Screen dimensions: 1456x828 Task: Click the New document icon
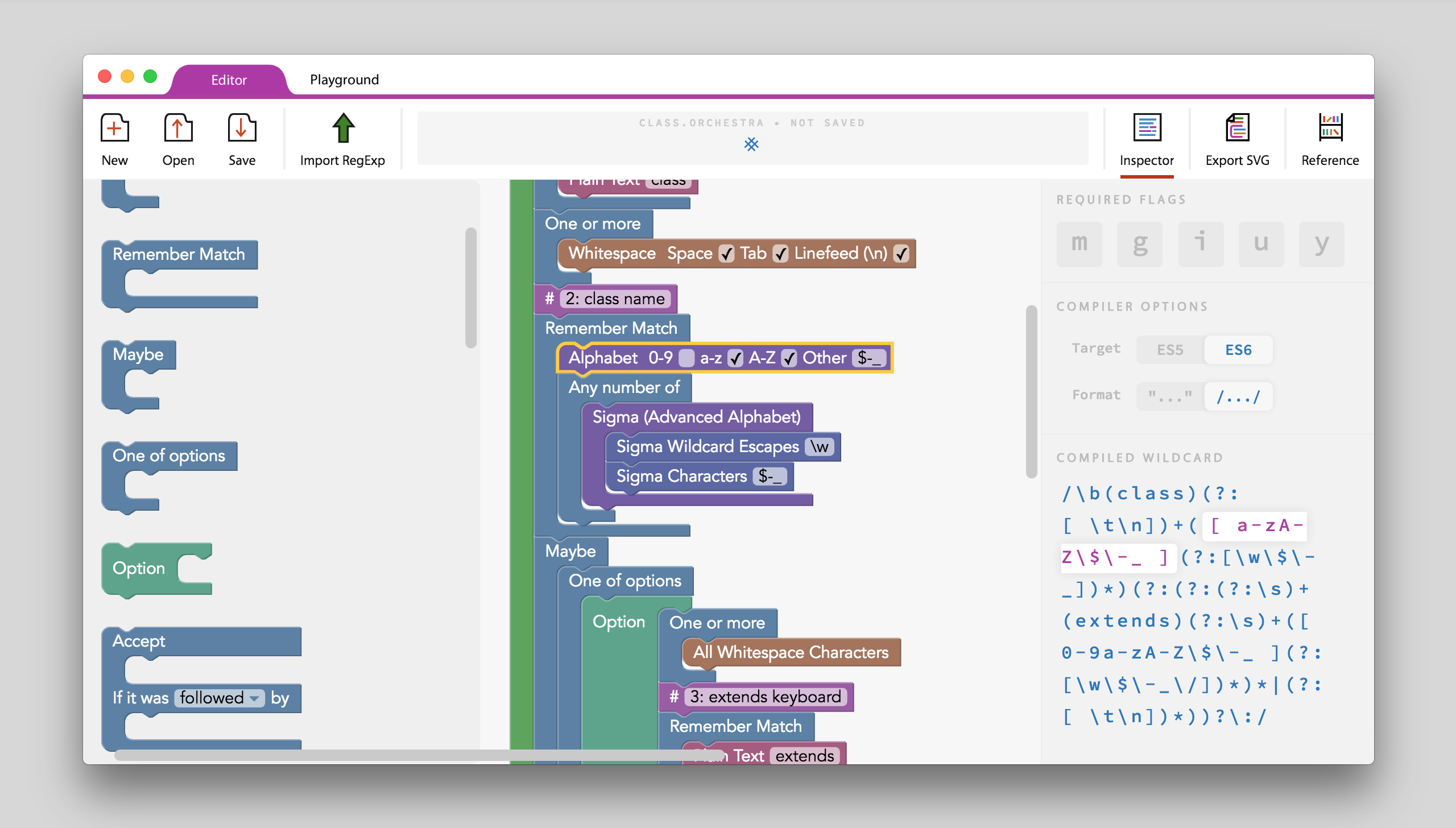(x=114, y=128)
